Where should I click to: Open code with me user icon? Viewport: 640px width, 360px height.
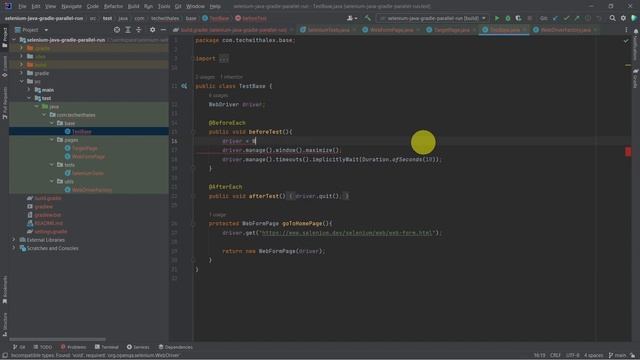click(352, 18)
